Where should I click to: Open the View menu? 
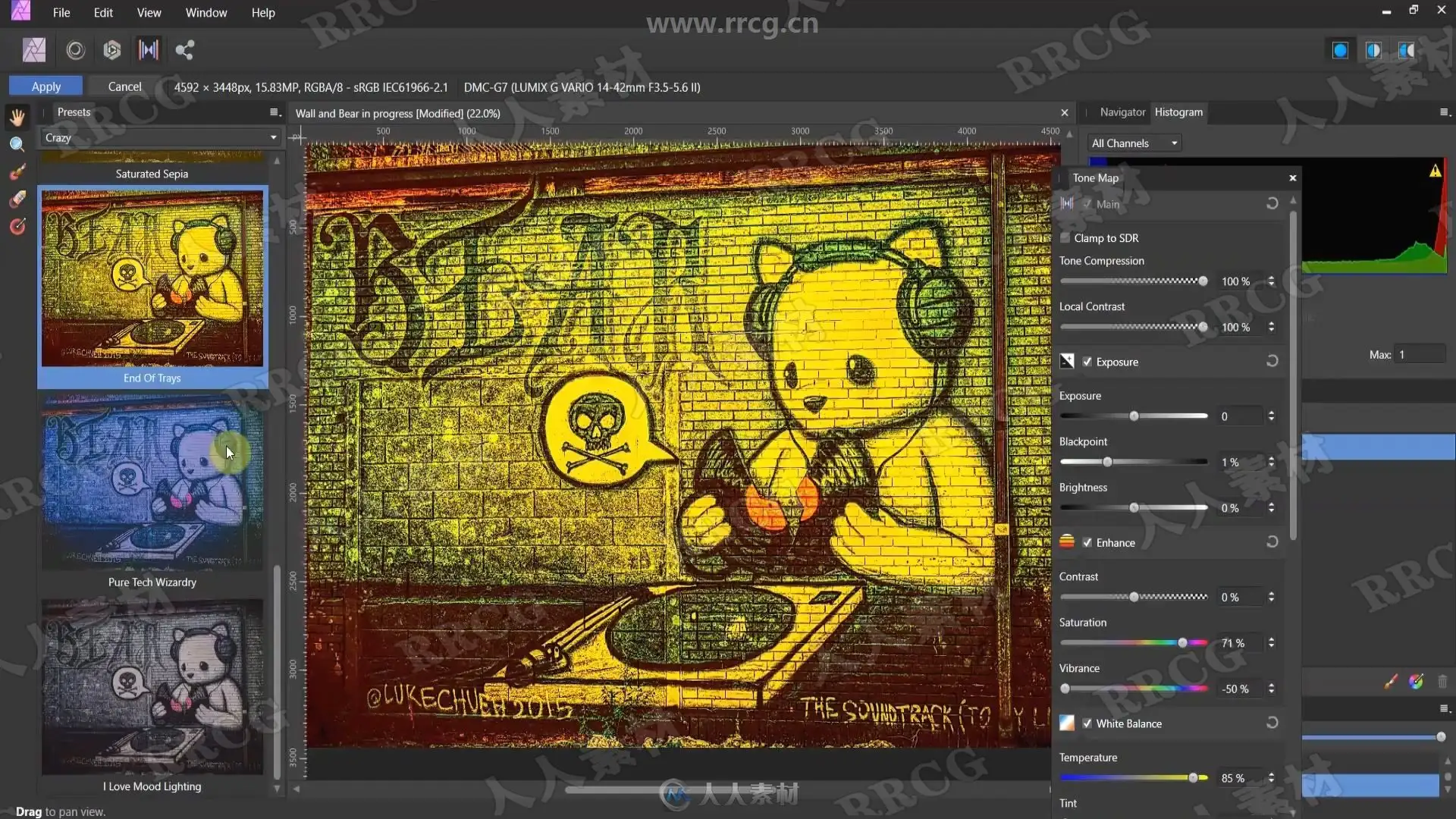point(149,12)
